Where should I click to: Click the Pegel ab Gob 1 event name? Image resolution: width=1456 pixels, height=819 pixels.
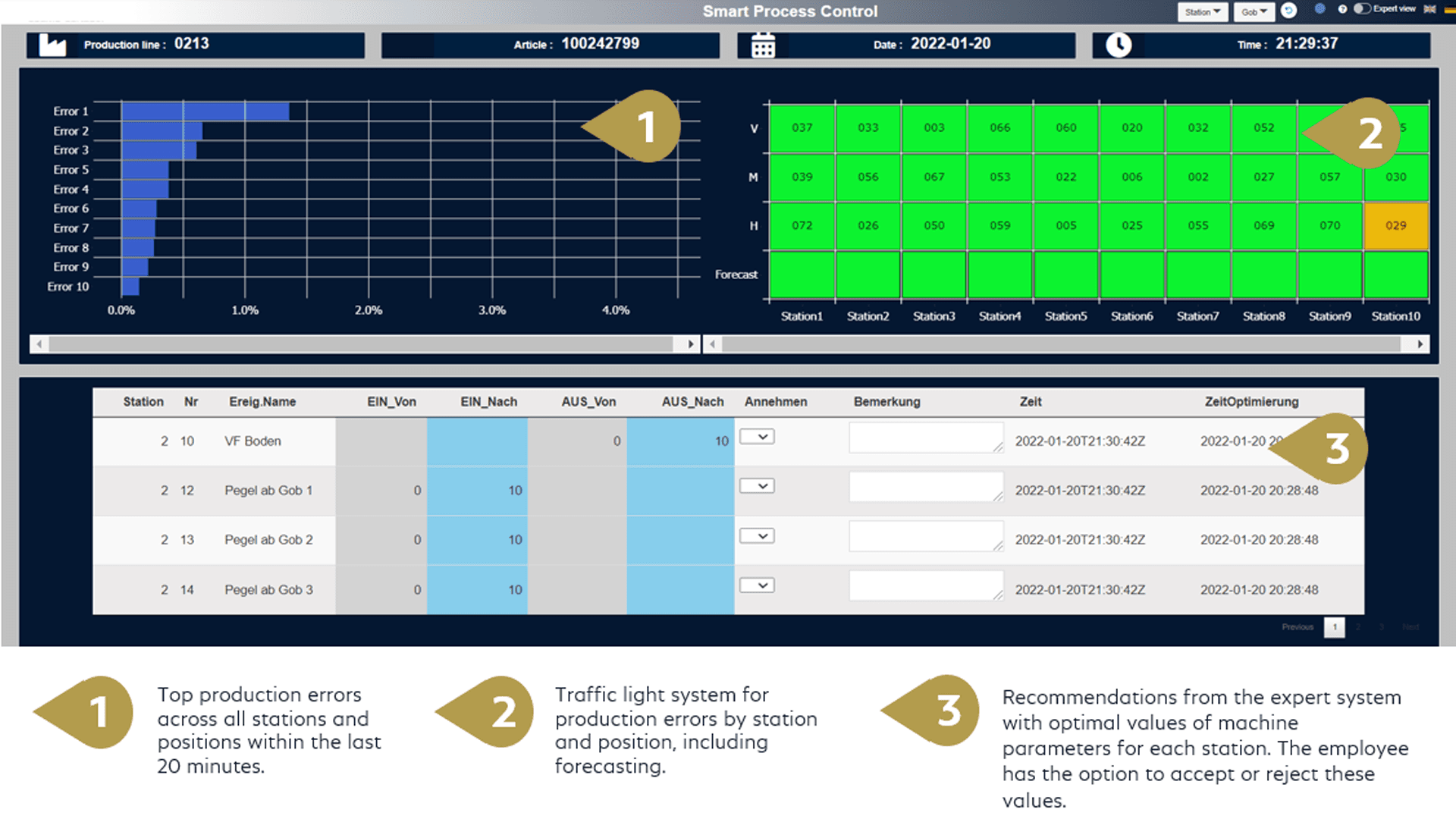coord(268,491)
